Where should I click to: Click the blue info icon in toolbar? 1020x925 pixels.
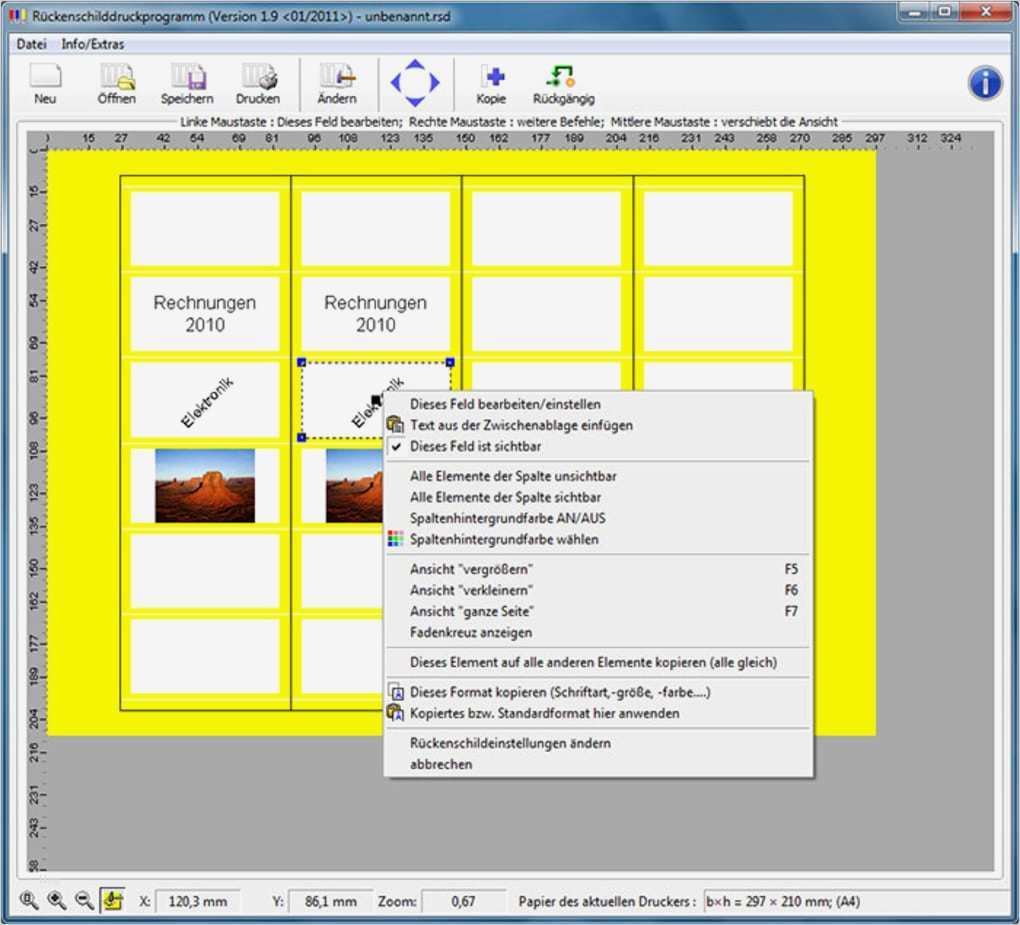coord(985,84)
